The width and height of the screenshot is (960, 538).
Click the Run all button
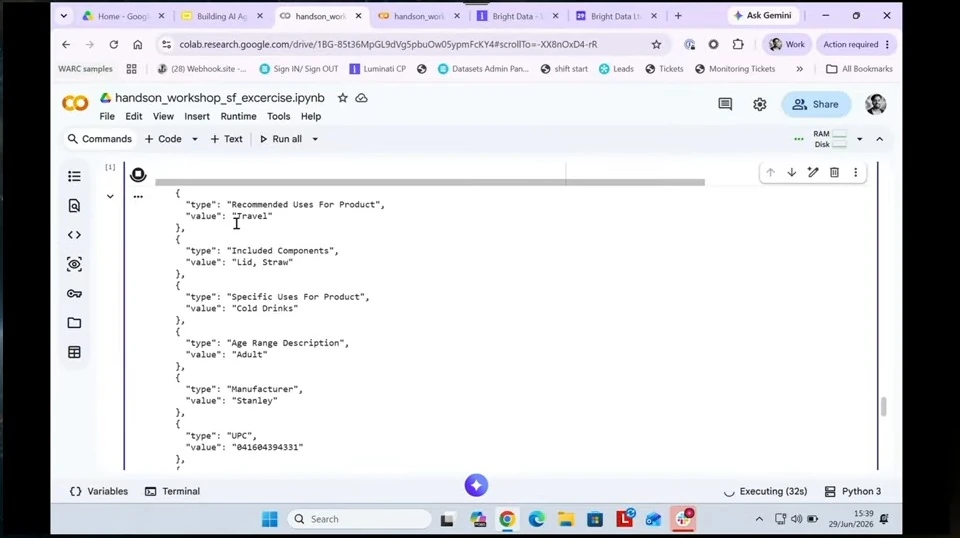pyautogui.click(x=281, y=139)
